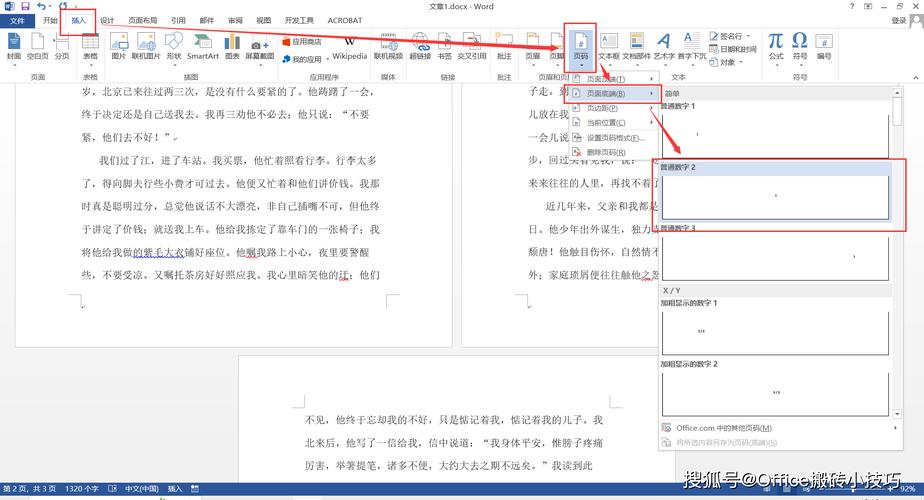Viewport: 924px width, 500px height.
Task: Click word count 1320 个字 in status bar
Action: point(81,489)
